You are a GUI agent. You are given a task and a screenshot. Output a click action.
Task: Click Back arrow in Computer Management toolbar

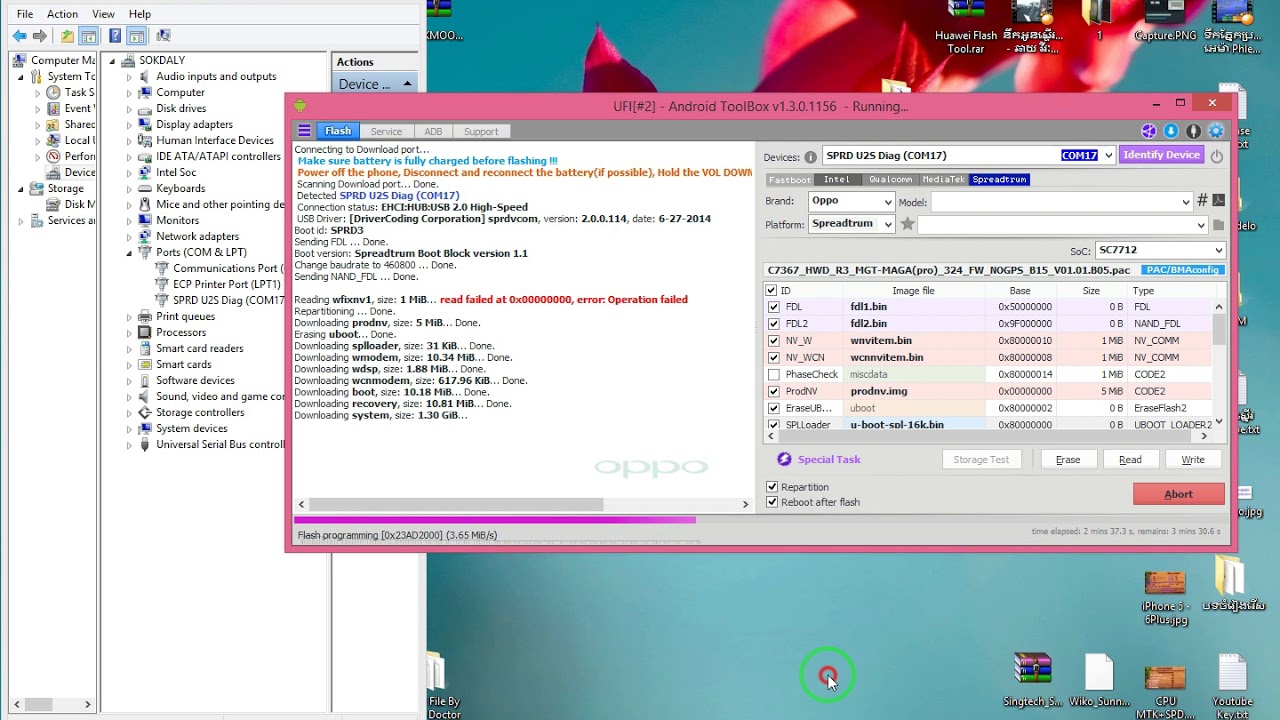click(x=19, y=36)
